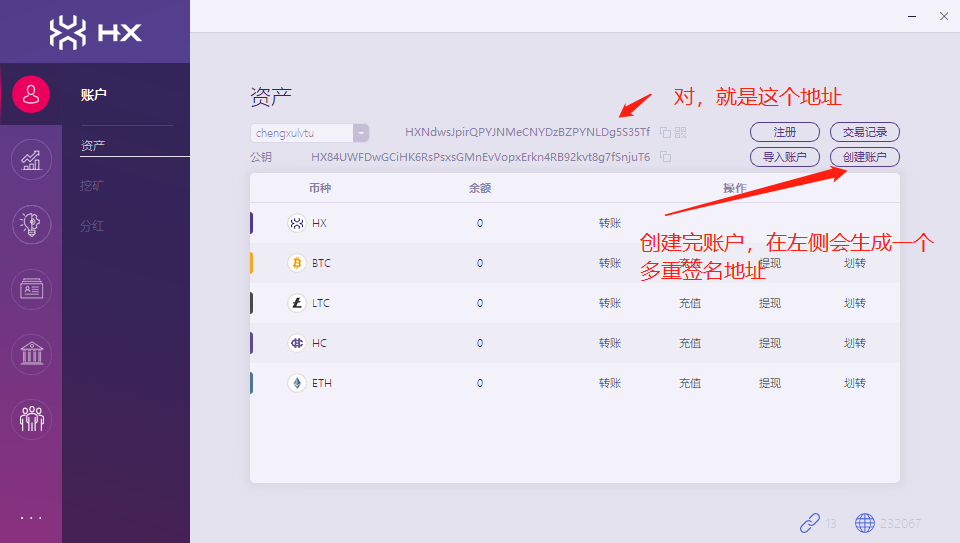Click the 创建账户 button
This screenshot has height=543, width=960.
click(864, 157)
